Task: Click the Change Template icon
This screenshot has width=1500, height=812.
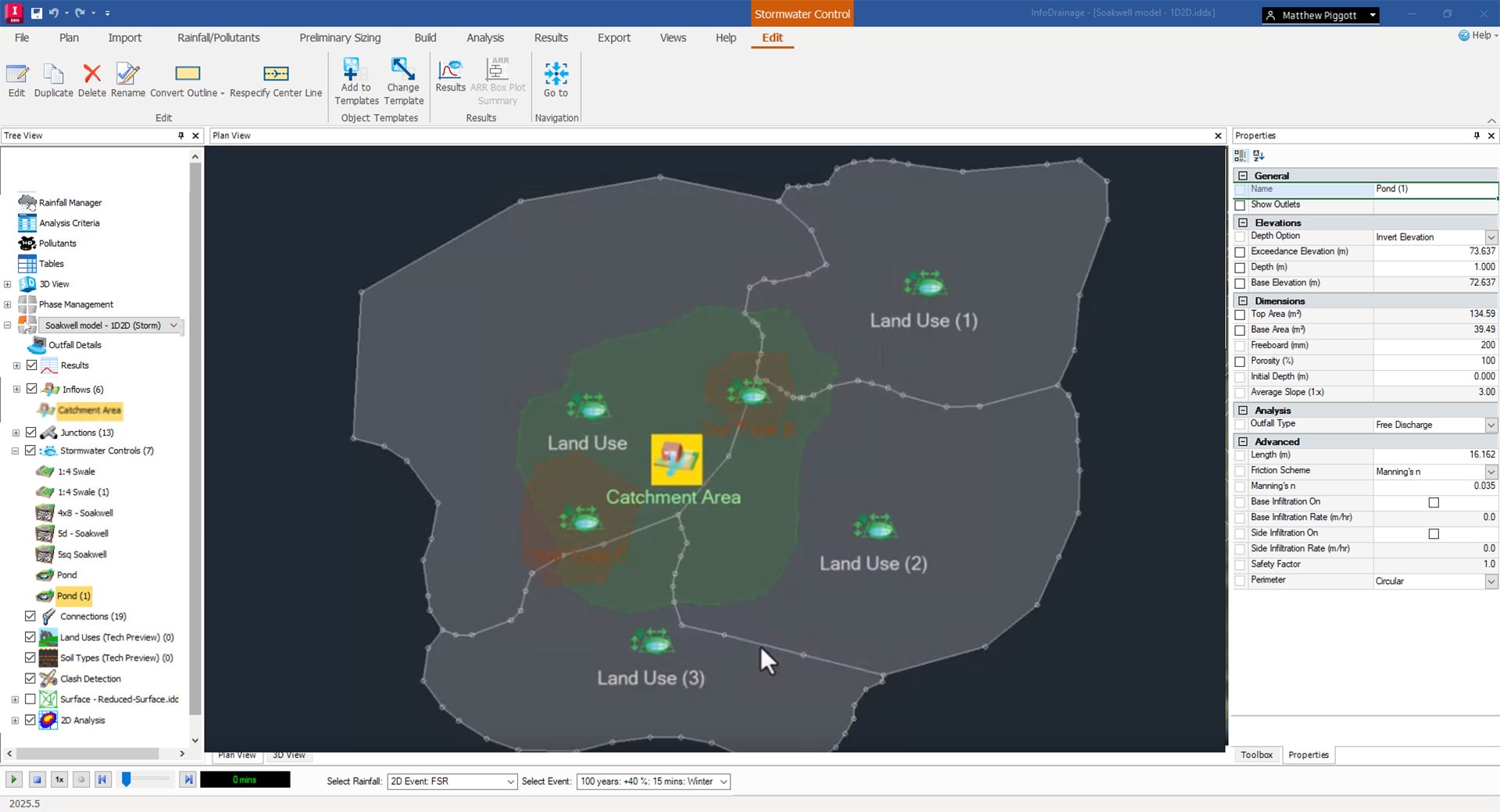Action: (x=403, y=69)
